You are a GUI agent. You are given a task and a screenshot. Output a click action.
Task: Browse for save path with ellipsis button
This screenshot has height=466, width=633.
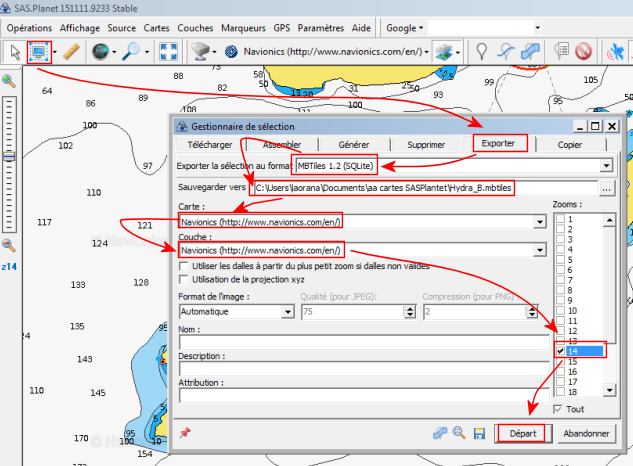pyautogui.click(x=606, y=188)
